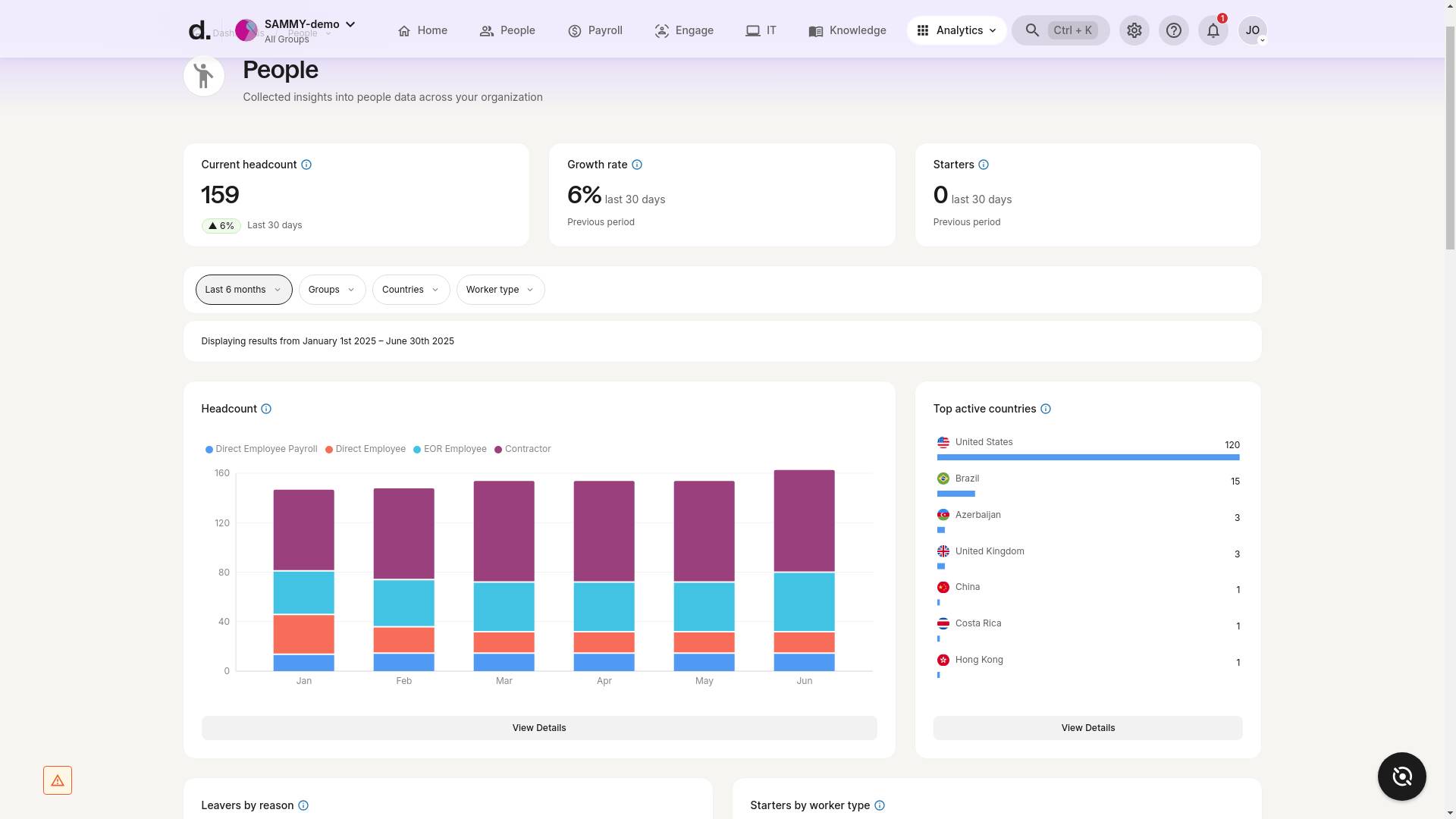Click View Details under the Headcount chart

[538, 727]
